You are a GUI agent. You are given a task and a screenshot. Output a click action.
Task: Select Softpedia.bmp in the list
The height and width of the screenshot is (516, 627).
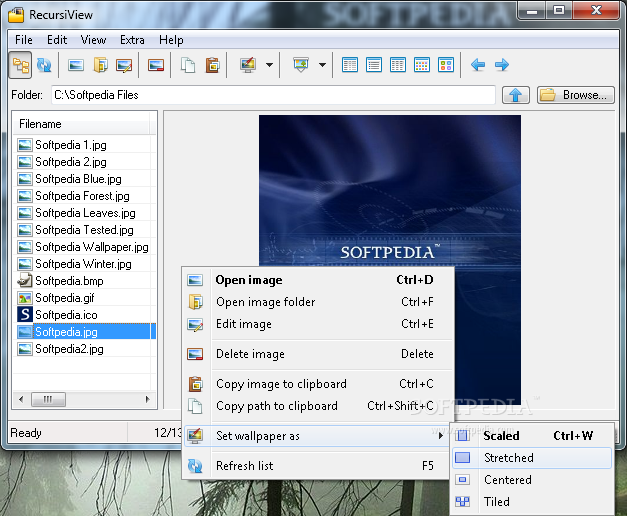(x=84, y=281)
